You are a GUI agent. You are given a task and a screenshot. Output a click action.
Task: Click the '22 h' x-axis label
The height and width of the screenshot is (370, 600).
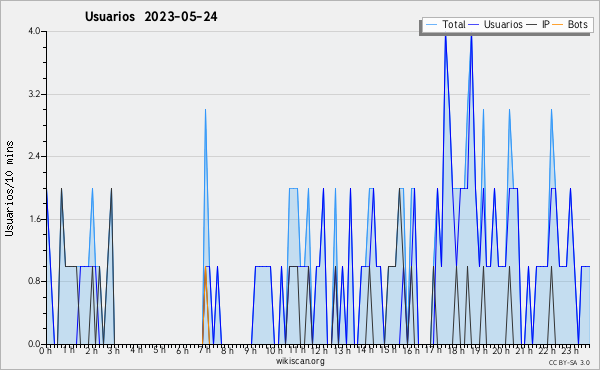click(547, 351)
